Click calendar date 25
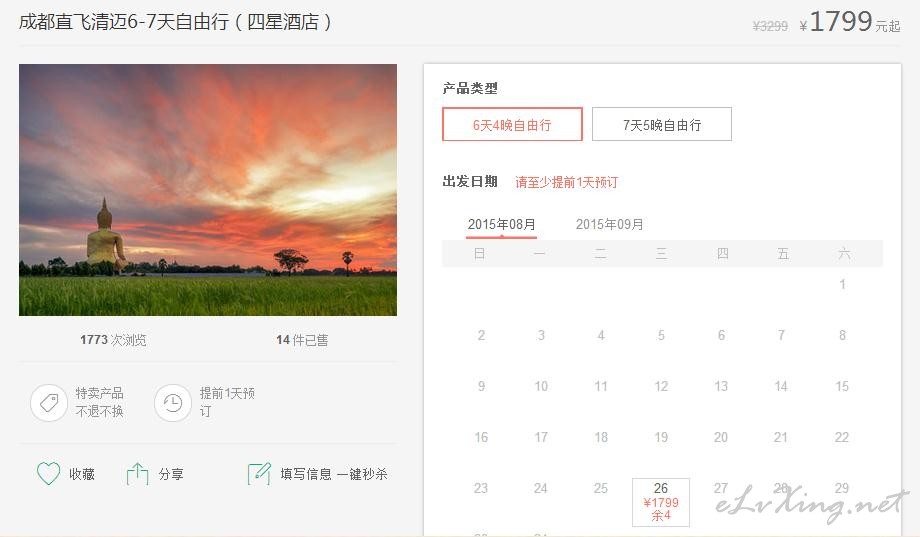 [601, 488]
